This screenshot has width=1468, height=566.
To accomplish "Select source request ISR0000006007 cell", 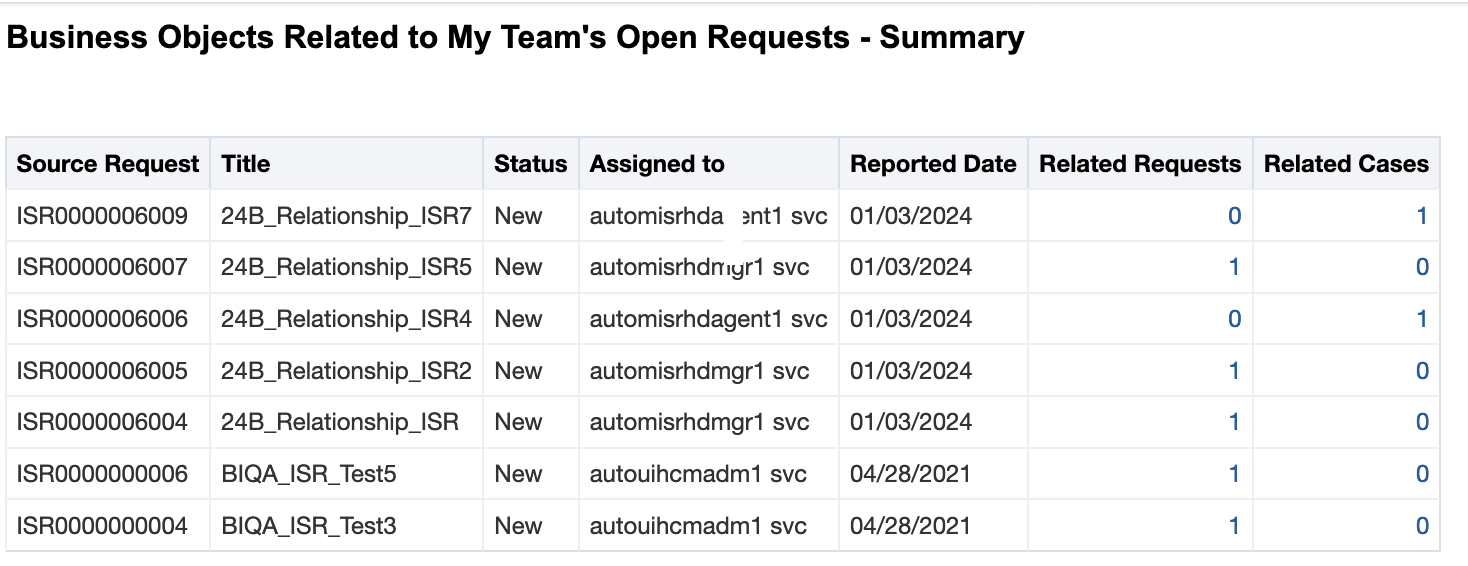I will click(x=108, y=267).
